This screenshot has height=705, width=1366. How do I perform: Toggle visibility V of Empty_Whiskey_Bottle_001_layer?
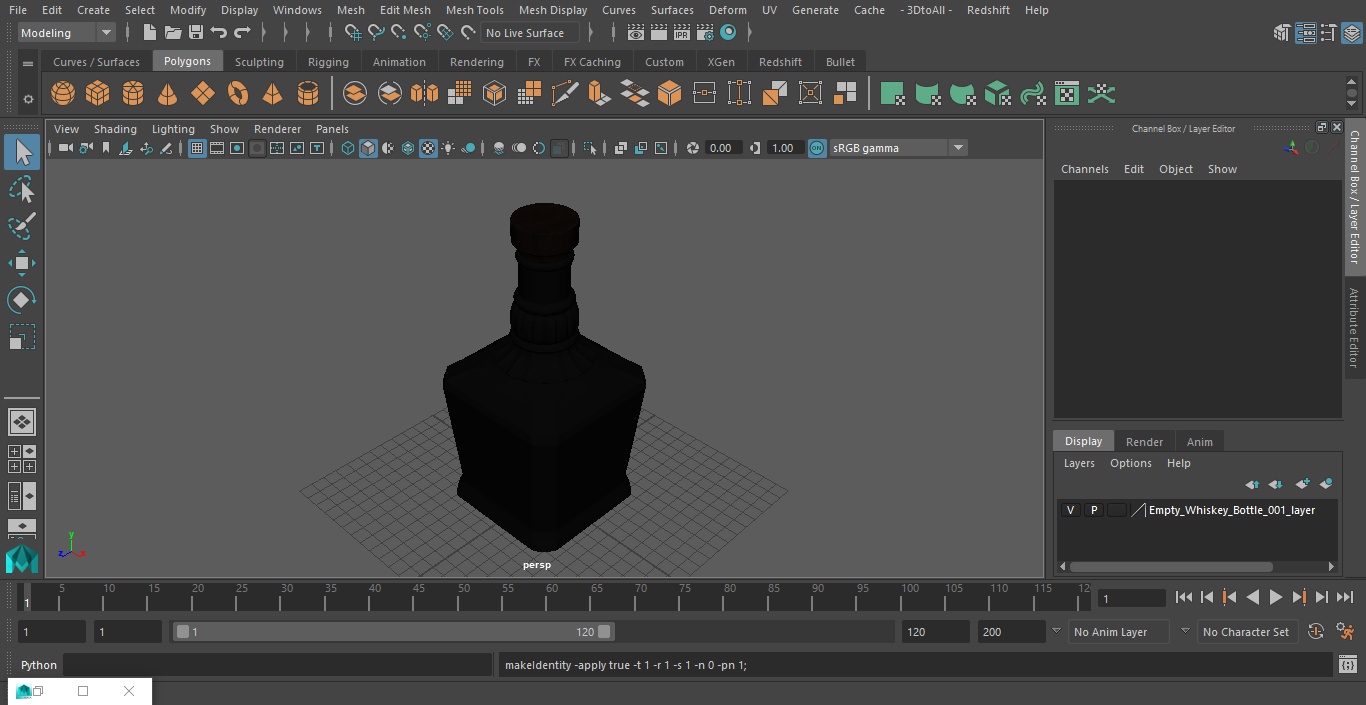pyautogui.click(x=1071, y=510)
